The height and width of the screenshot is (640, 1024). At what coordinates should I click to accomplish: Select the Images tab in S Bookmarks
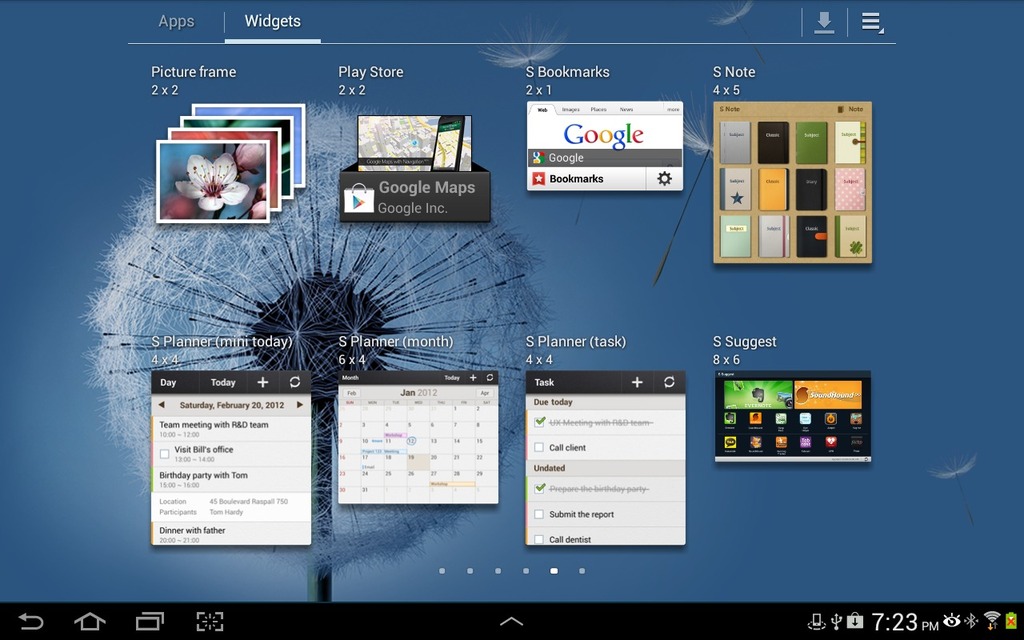[571, 110]
